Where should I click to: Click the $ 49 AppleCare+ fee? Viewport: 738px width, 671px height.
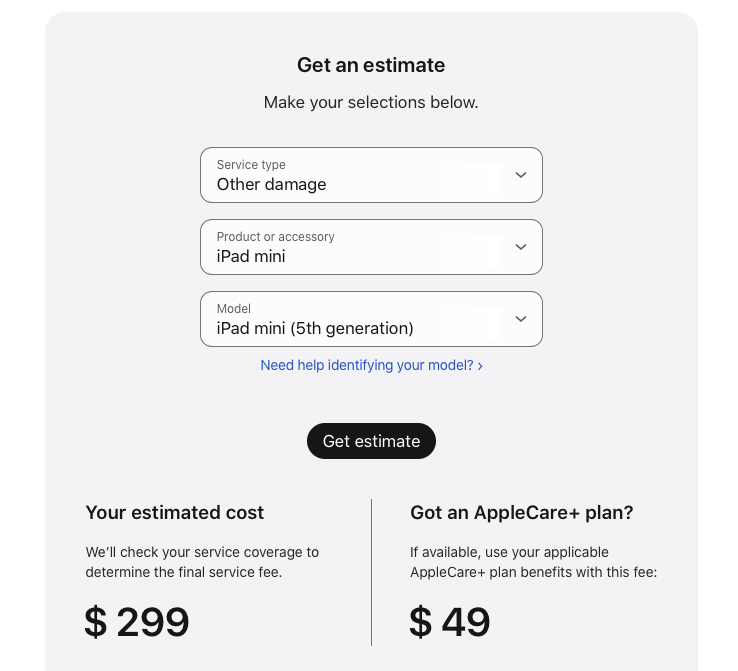coord(450,622)
